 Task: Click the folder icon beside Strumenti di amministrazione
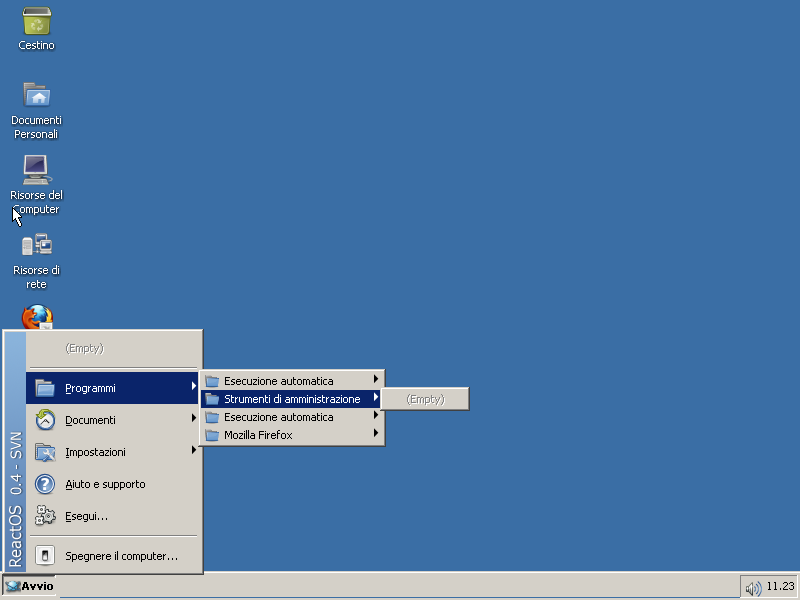[x=212, y=399]
